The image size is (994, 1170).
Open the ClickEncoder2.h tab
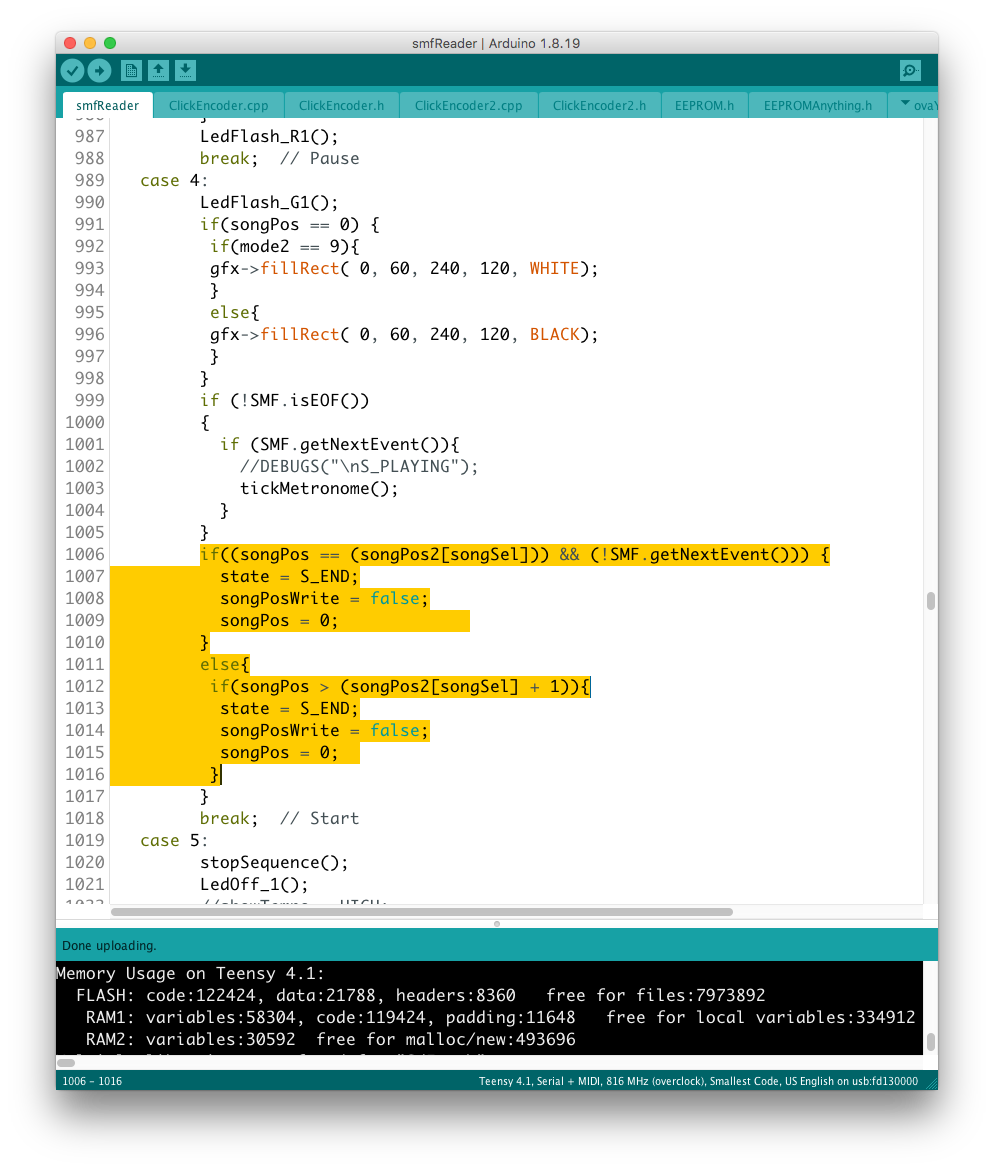pyautogui.click(x=599, y=105)
